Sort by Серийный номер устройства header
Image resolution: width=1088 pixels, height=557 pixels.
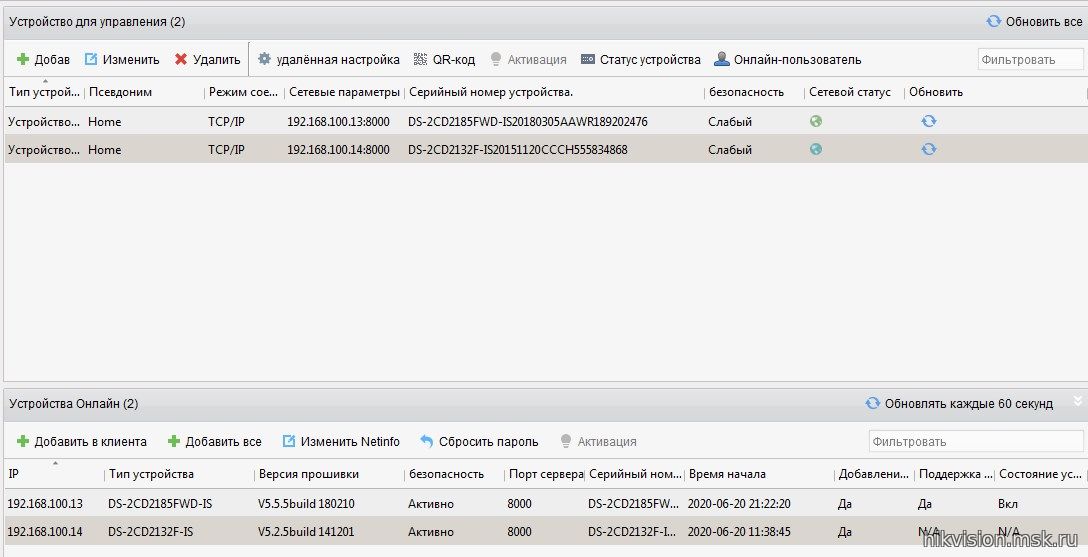point(491,92)
